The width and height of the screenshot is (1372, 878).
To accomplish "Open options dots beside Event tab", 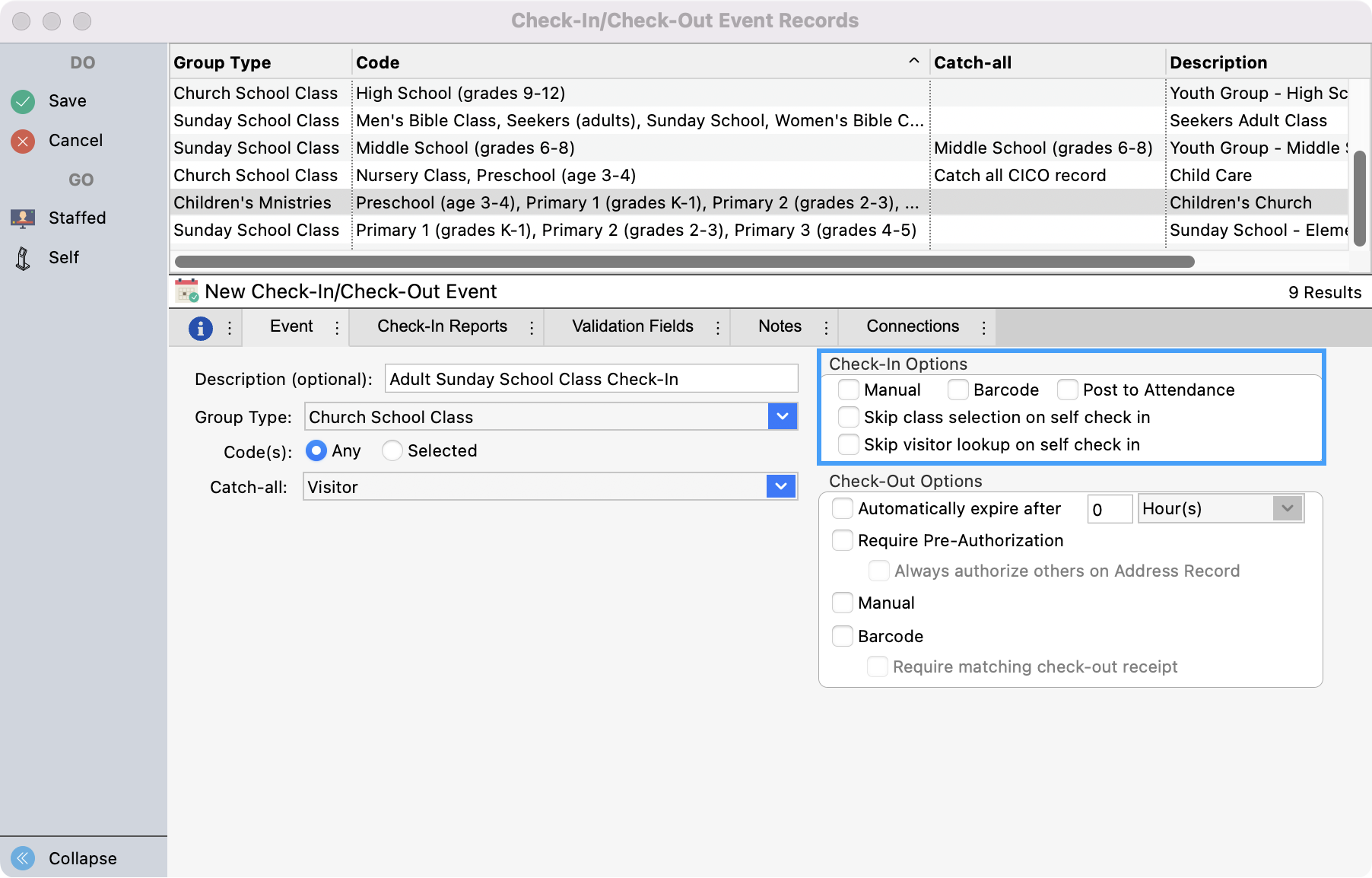I will tap(337, 328).
